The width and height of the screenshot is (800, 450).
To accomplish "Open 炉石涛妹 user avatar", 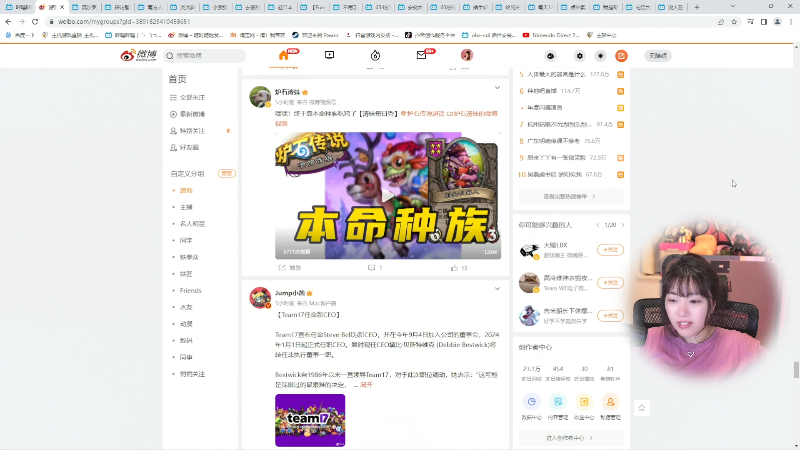I will [x=260, y=96].
